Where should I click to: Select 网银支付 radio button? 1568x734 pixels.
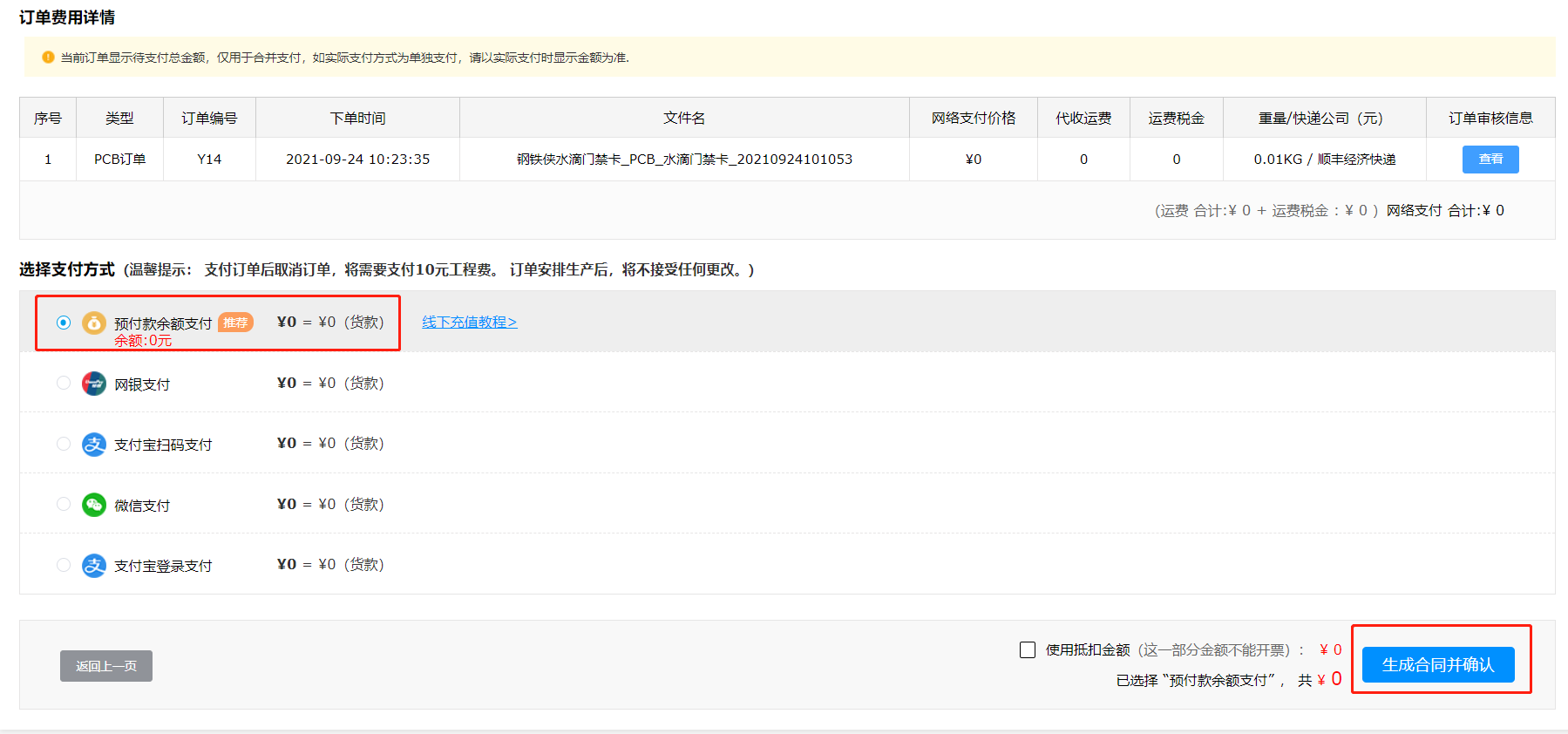coord(64,383)
